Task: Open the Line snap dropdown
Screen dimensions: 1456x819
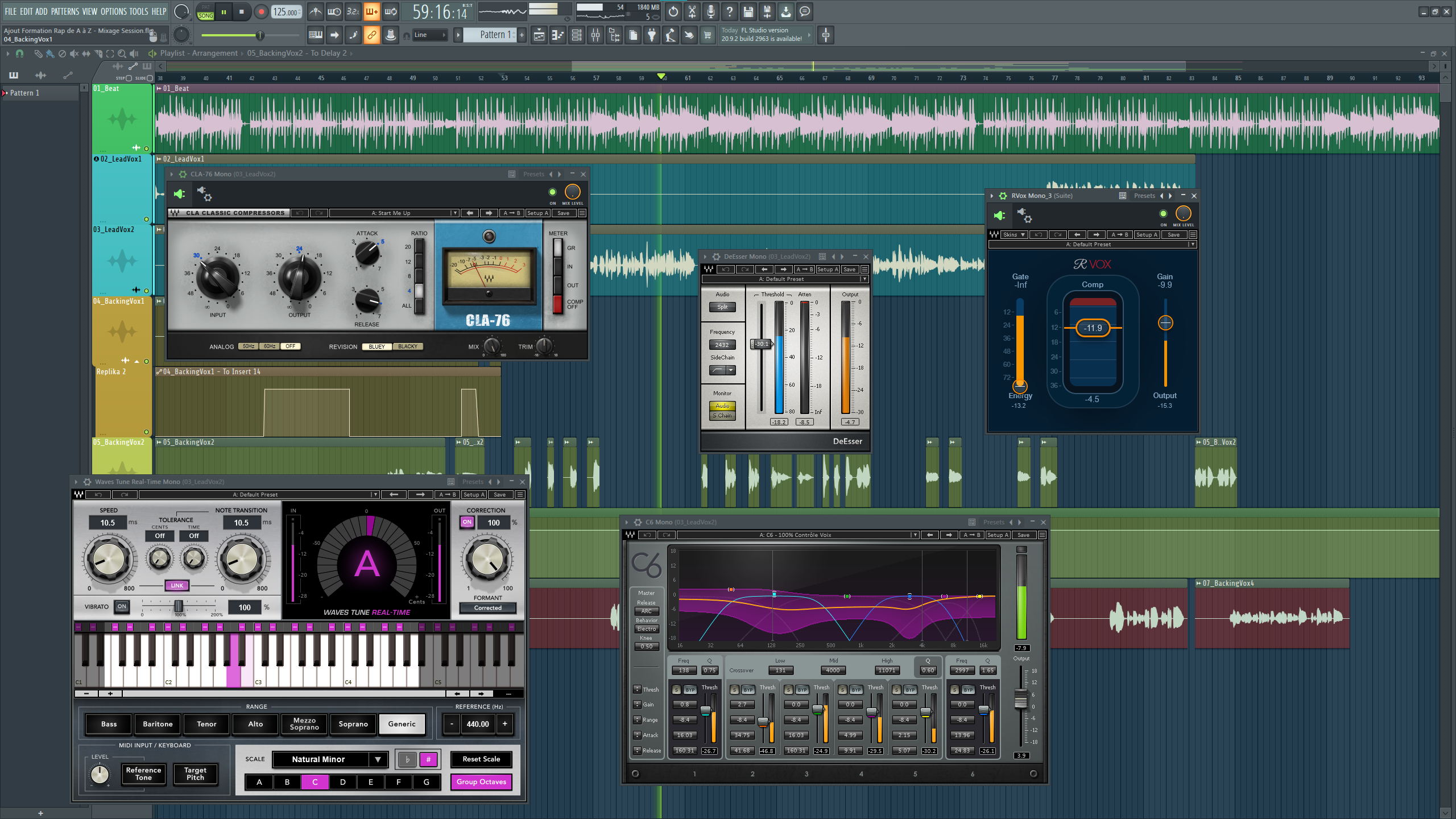Action: coord(431,35)
